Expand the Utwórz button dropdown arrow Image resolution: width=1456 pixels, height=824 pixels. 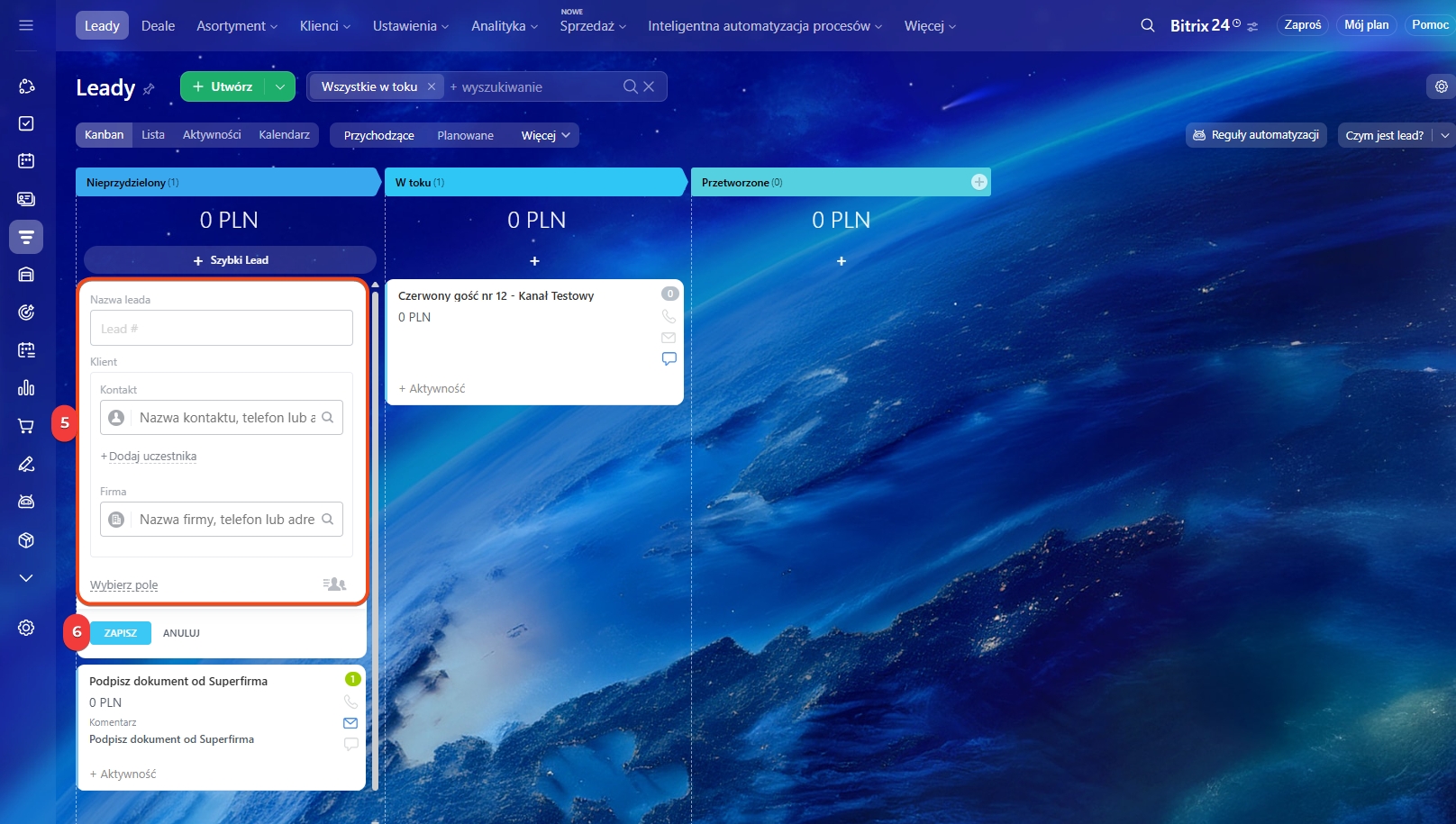280,86
